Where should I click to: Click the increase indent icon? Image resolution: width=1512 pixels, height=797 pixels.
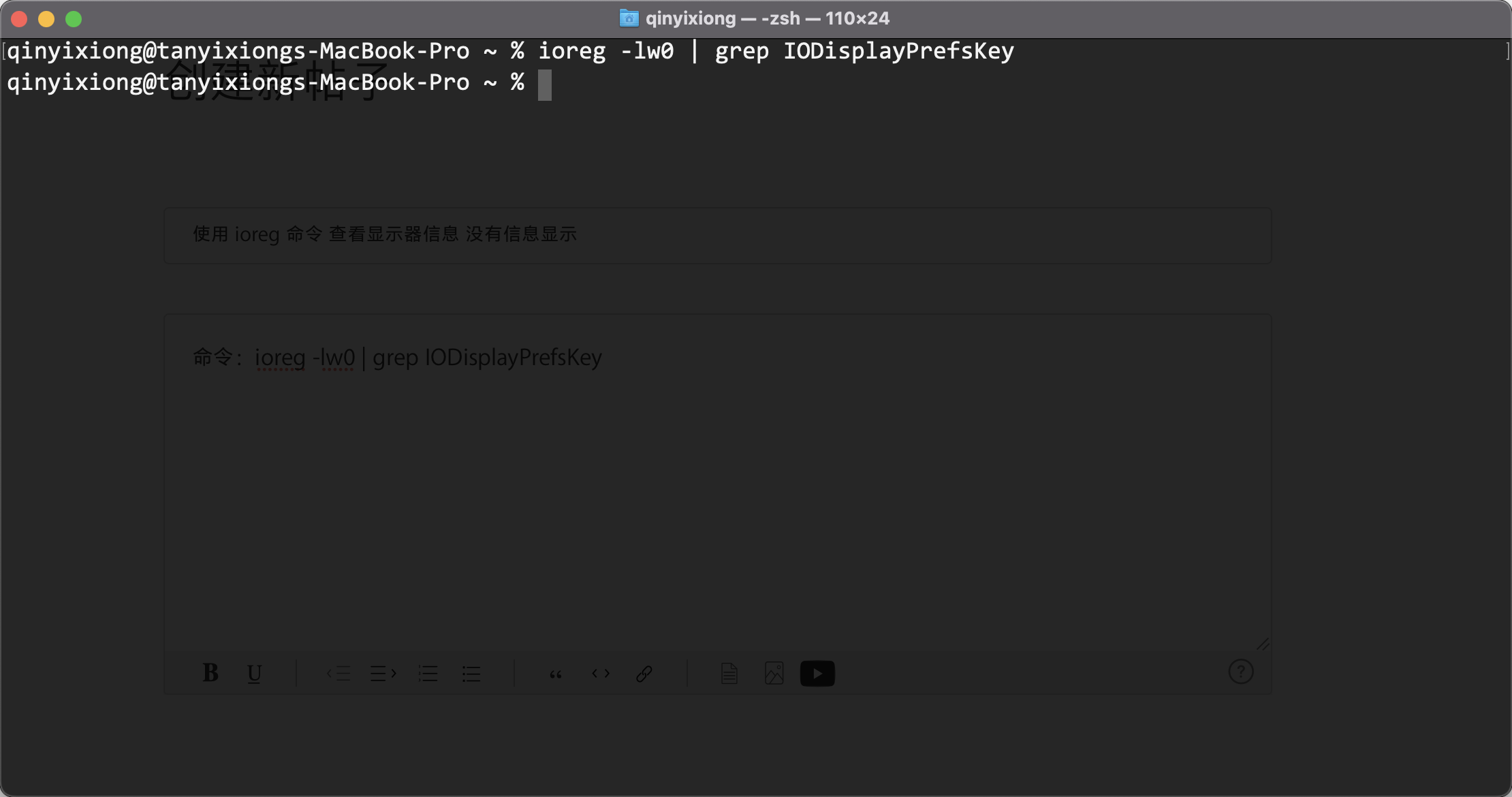coord(383,674)
